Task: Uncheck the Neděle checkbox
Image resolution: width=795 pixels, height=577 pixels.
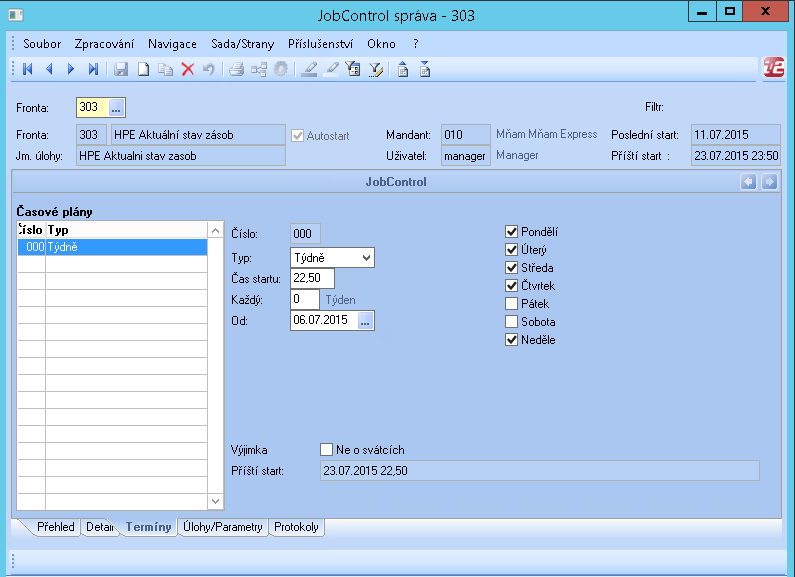Action: coord(511,340)
